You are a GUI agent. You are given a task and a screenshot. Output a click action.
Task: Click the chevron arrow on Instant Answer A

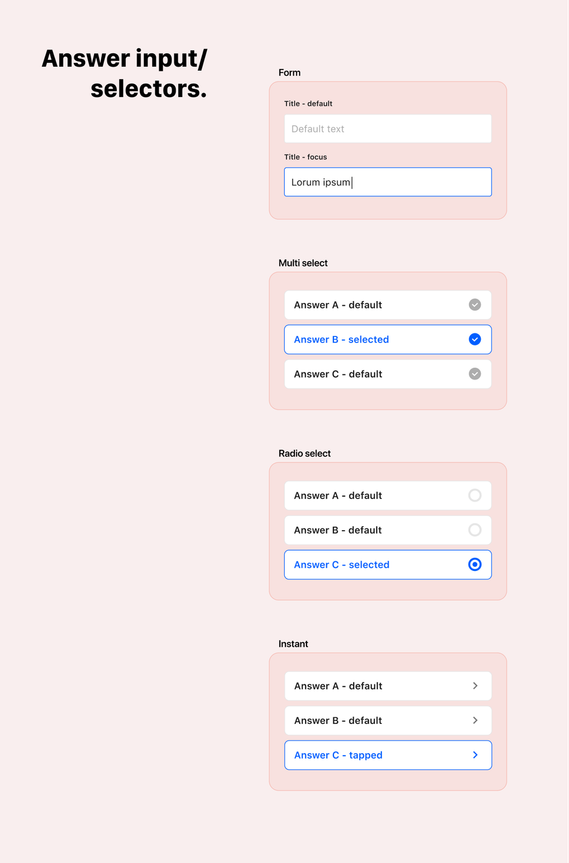tap(475, 686)
